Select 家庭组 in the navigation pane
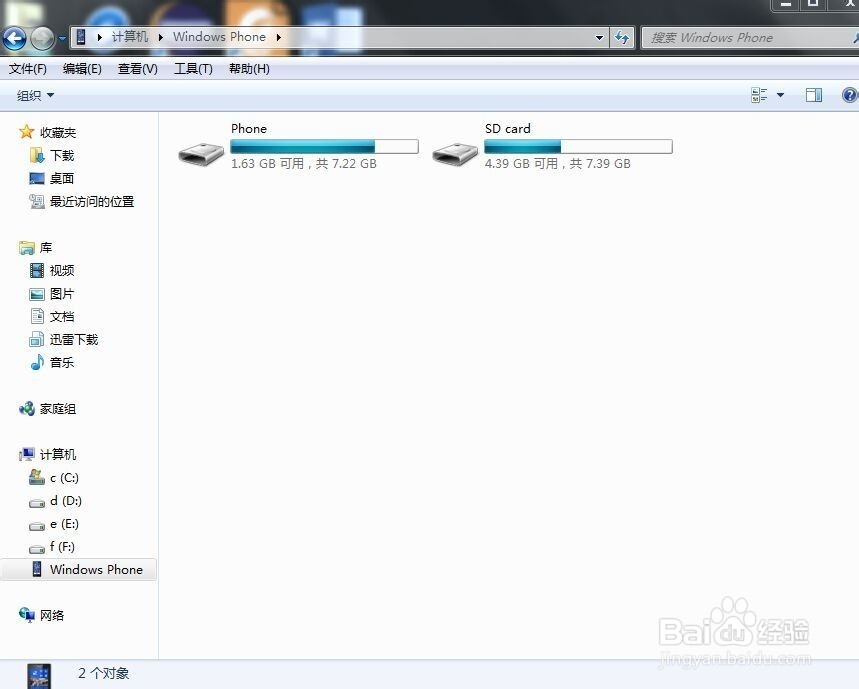The image size is (859, 689). tap(58, 409)
